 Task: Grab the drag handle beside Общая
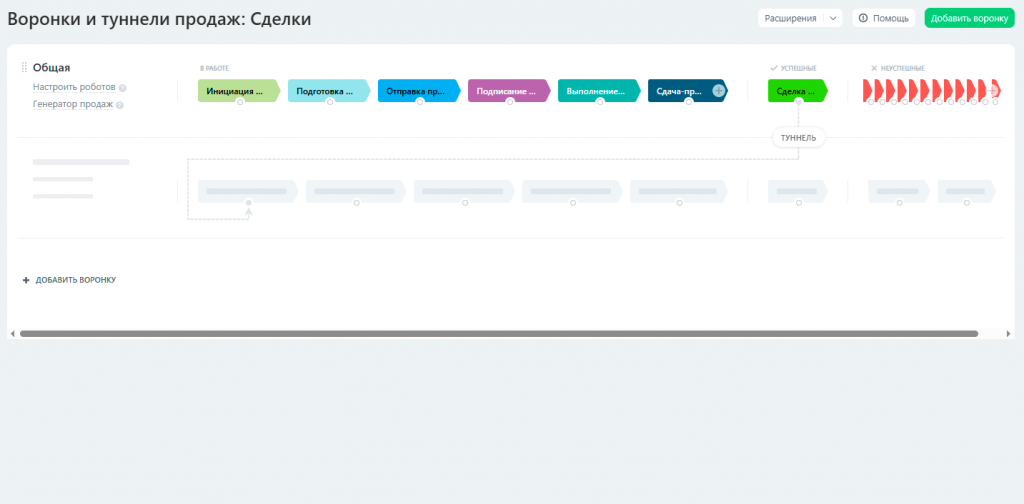tap(24, 67)
